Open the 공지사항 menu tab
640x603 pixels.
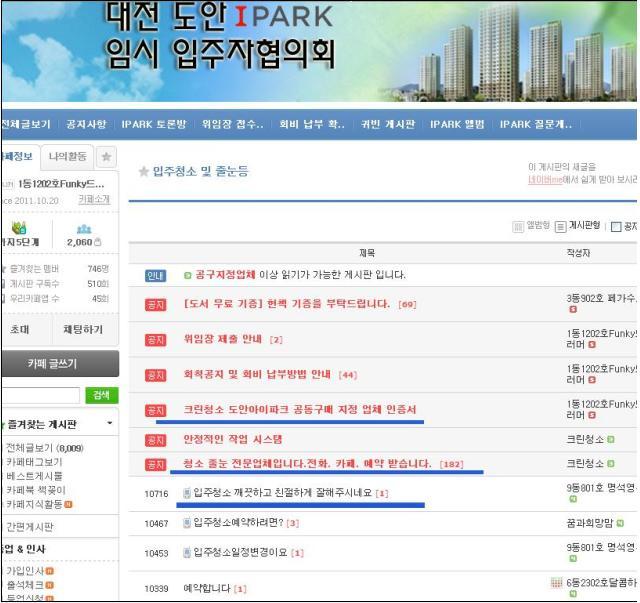point(86,124)
